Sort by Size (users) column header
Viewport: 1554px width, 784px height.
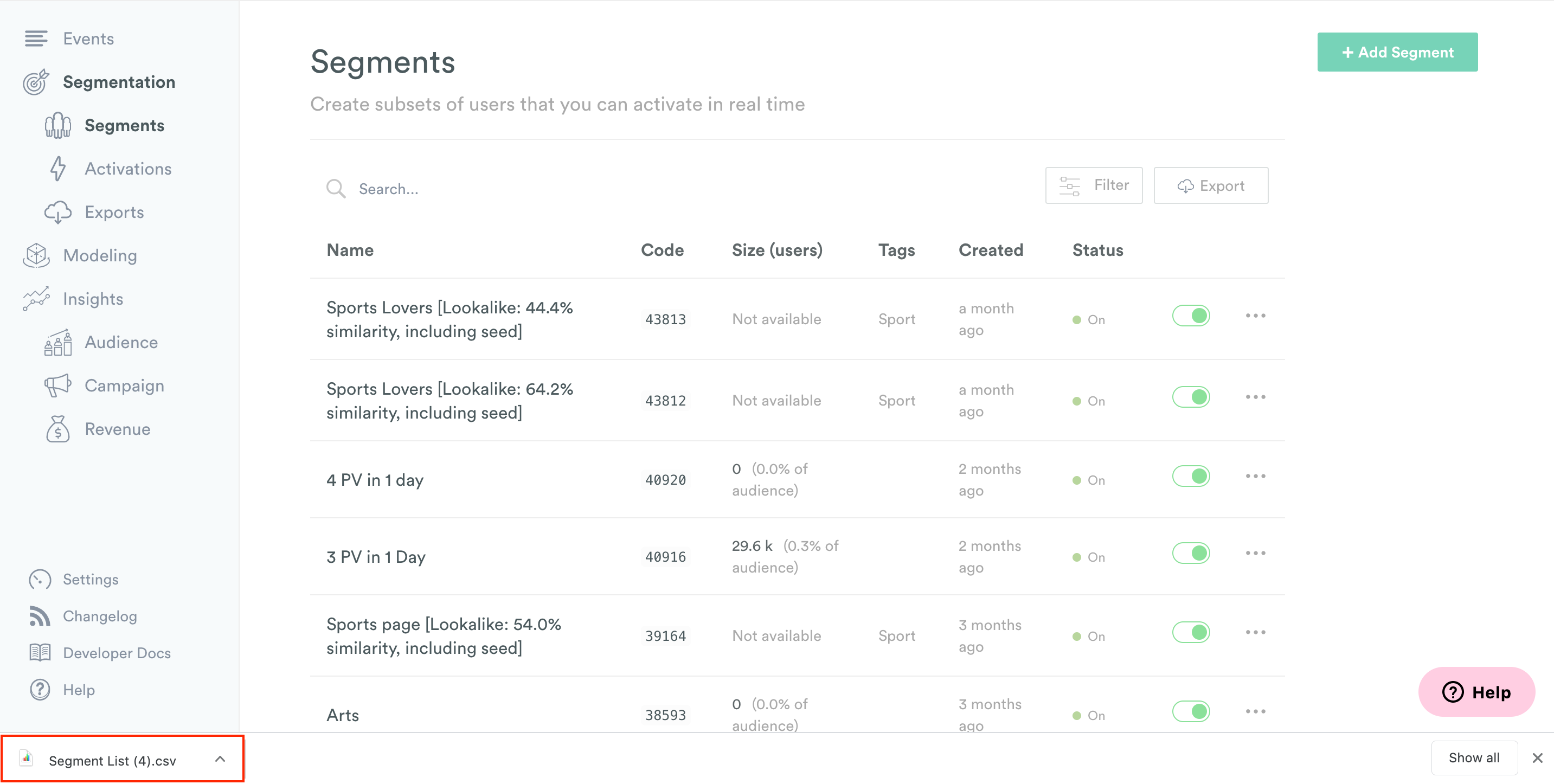pyautogui.click(x=777, y=250)
